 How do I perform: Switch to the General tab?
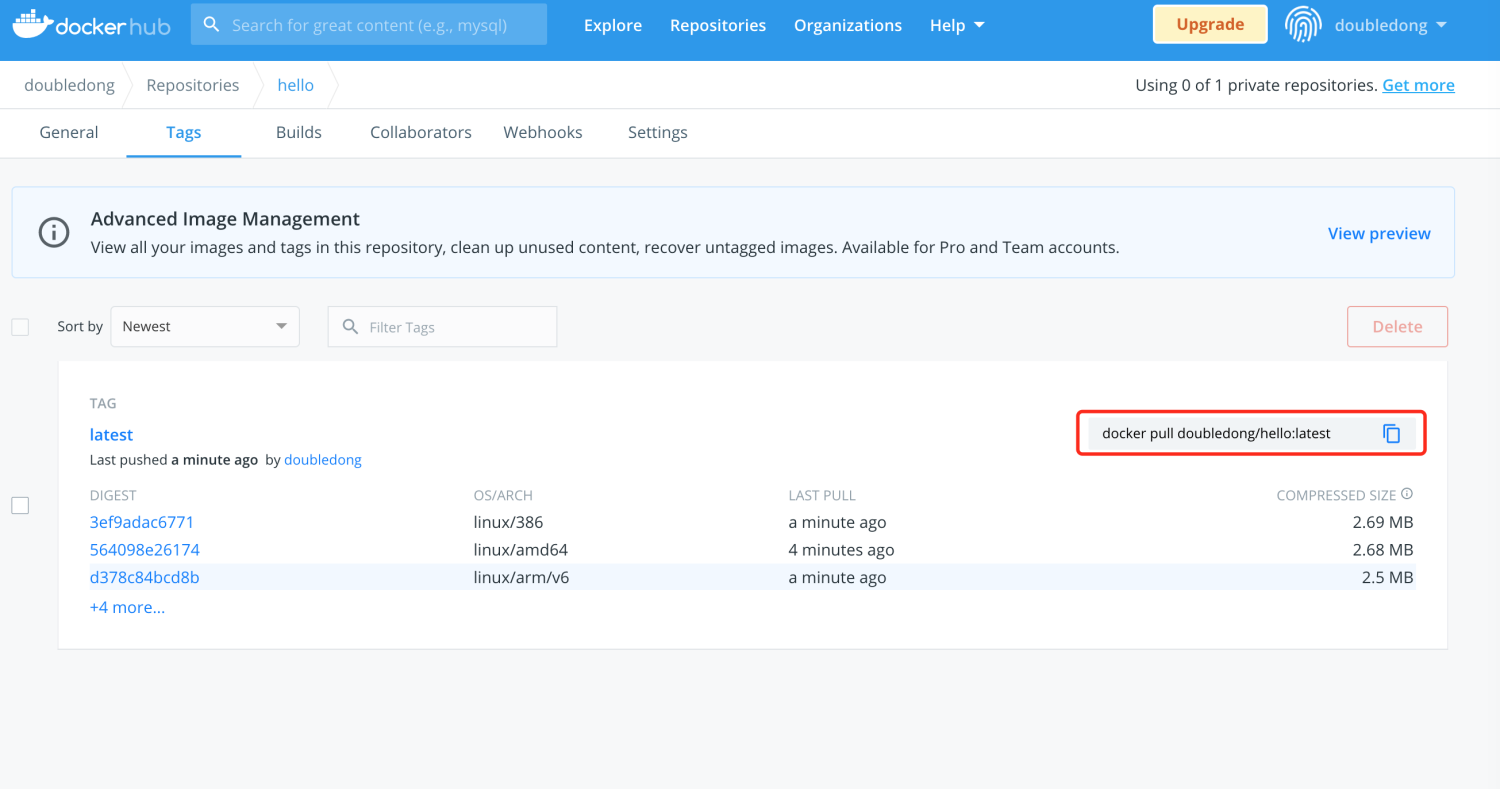click(x=69, y=132)
